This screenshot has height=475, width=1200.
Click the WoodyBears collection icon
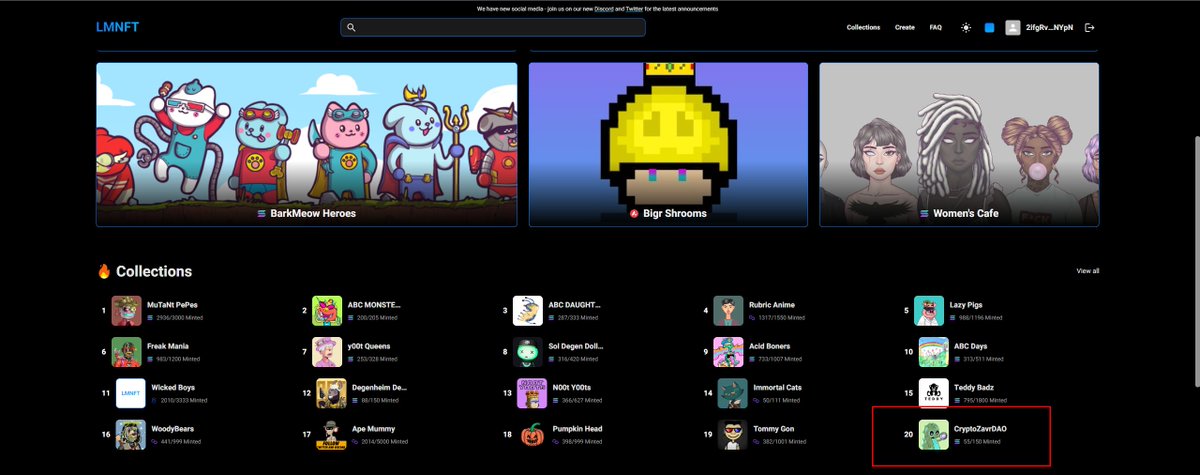tap(131, 434)
